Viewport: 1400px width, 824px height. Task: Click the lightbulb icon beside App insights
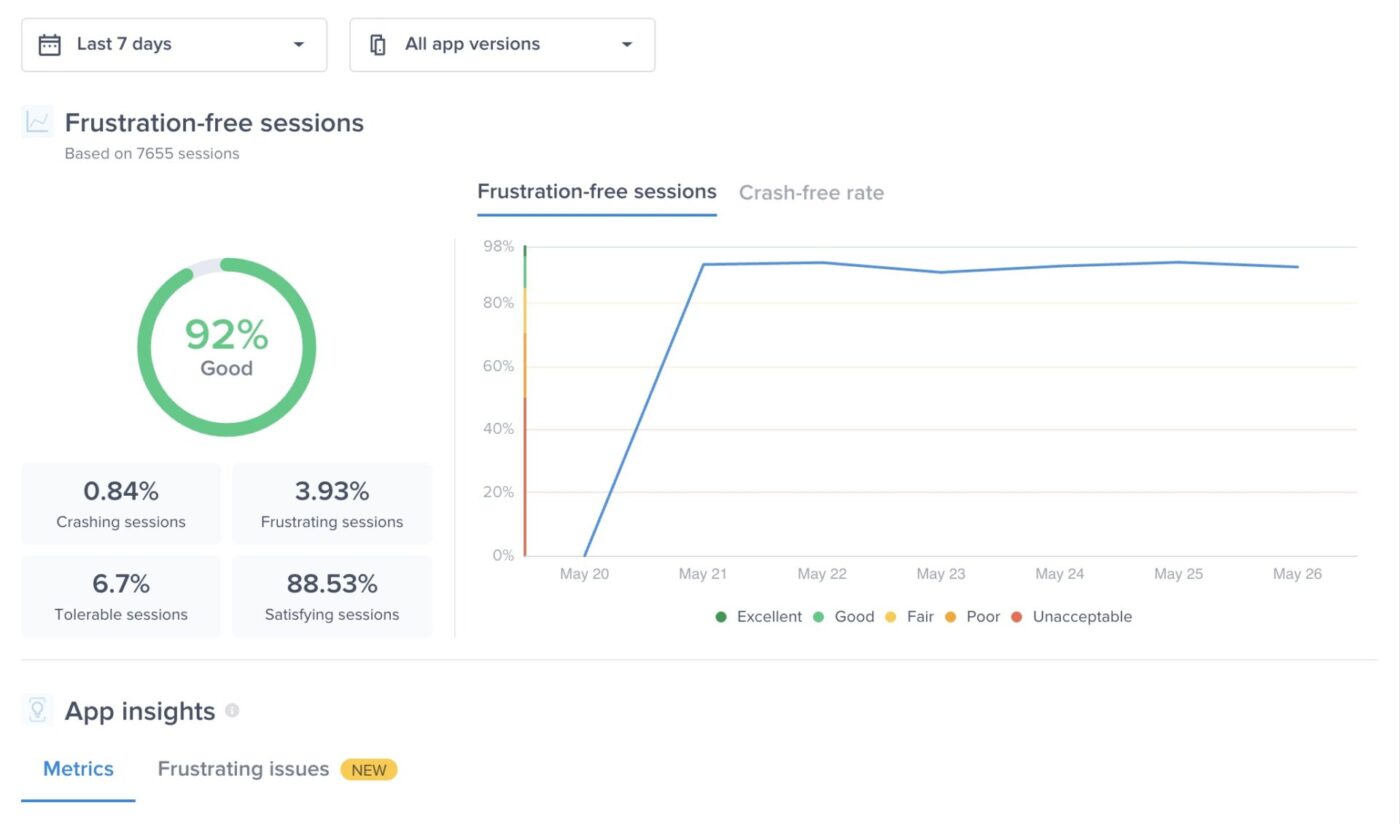point(38,711)
